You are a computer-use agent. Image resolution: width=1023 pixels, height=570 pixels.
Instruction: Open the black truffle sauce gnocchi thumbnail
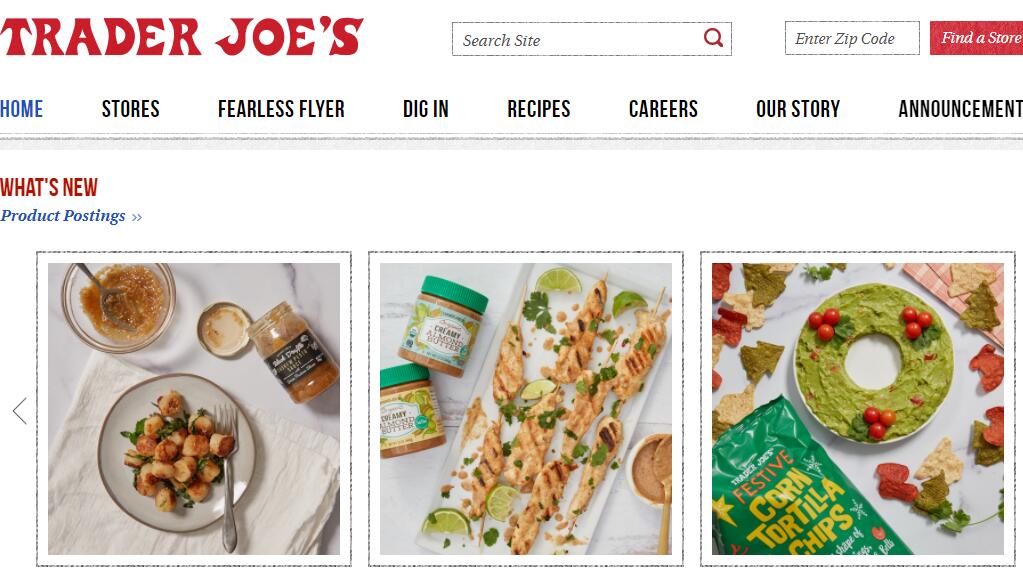tap(194, 409)
